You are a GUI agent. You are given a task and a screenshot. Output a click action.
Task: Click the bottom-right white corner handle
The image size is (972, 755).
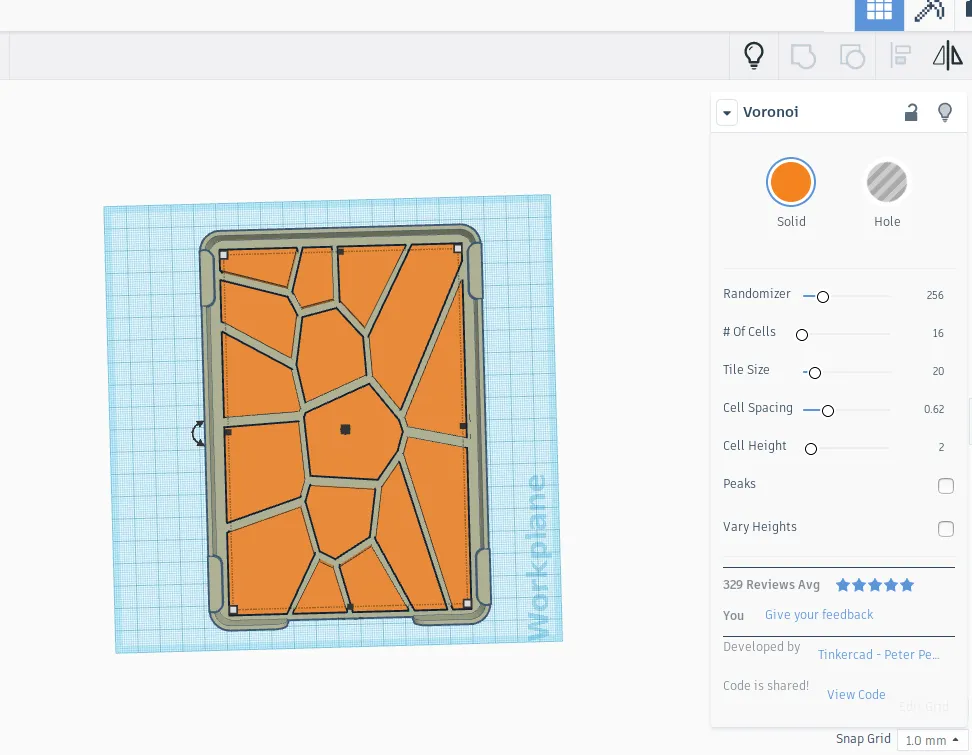467,603
